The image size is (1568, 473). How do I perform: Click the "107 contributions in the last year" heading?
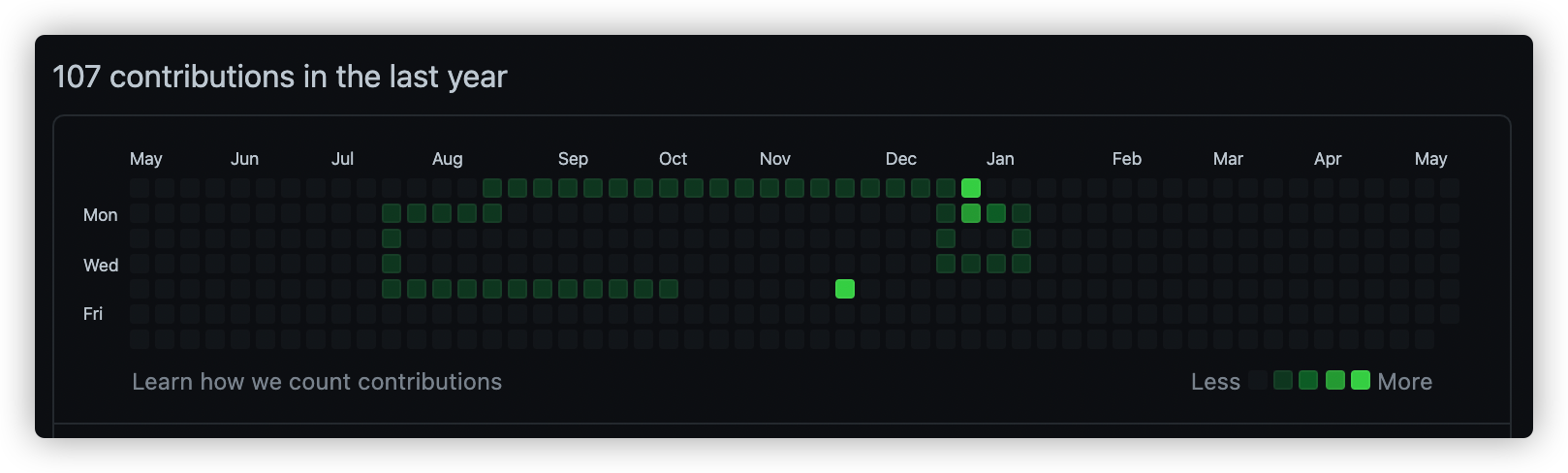point(280,77)
